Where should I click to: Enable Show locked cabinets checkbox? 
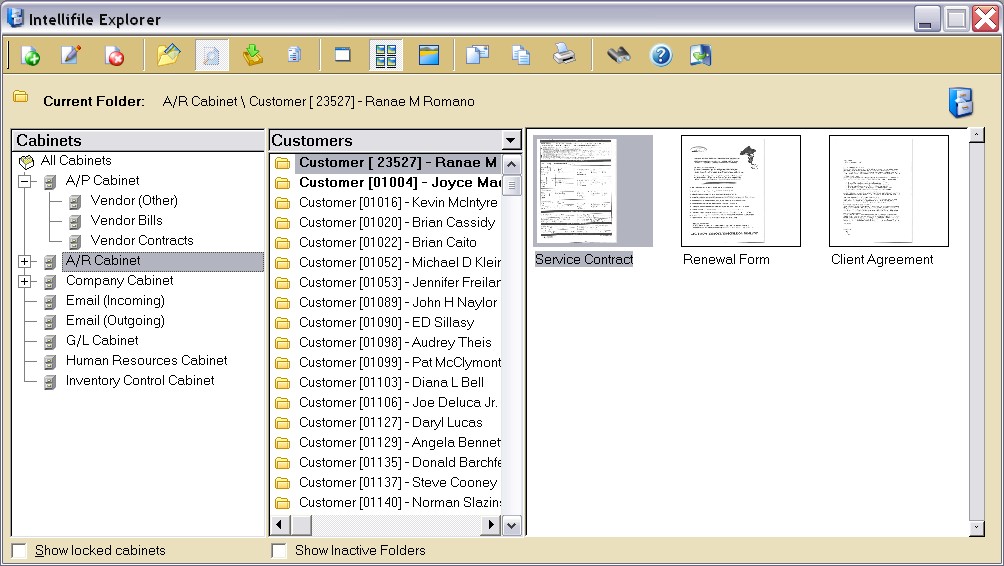point(20,551)
